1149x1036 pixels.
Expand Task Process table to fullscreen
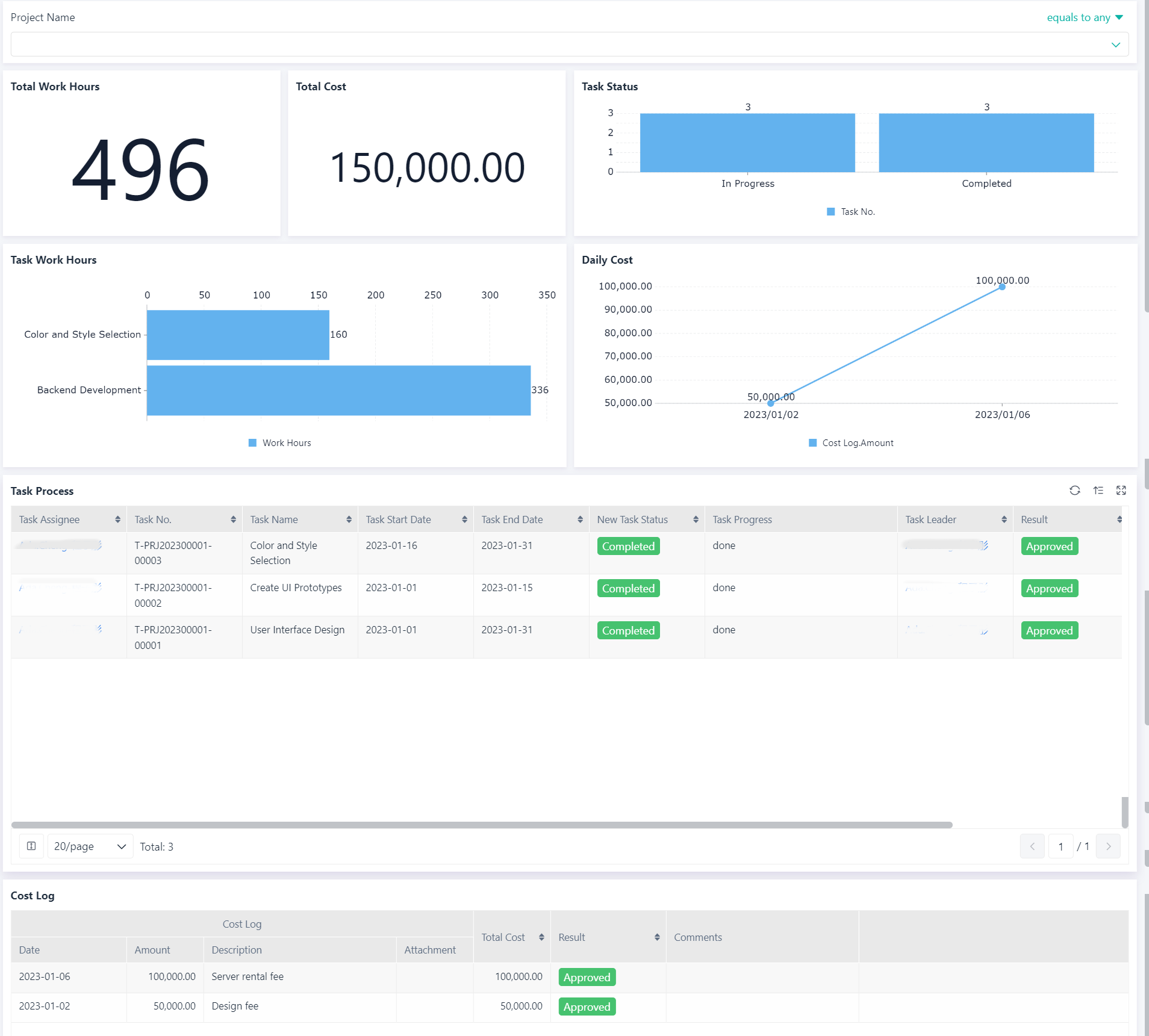click(x=1121, y=491)
